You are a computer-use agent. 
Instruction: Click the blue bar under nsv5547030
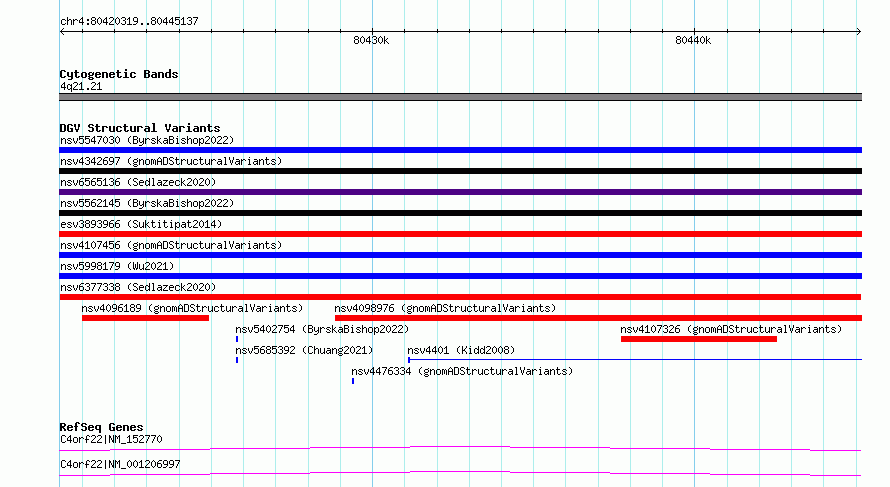coord(460,150)
